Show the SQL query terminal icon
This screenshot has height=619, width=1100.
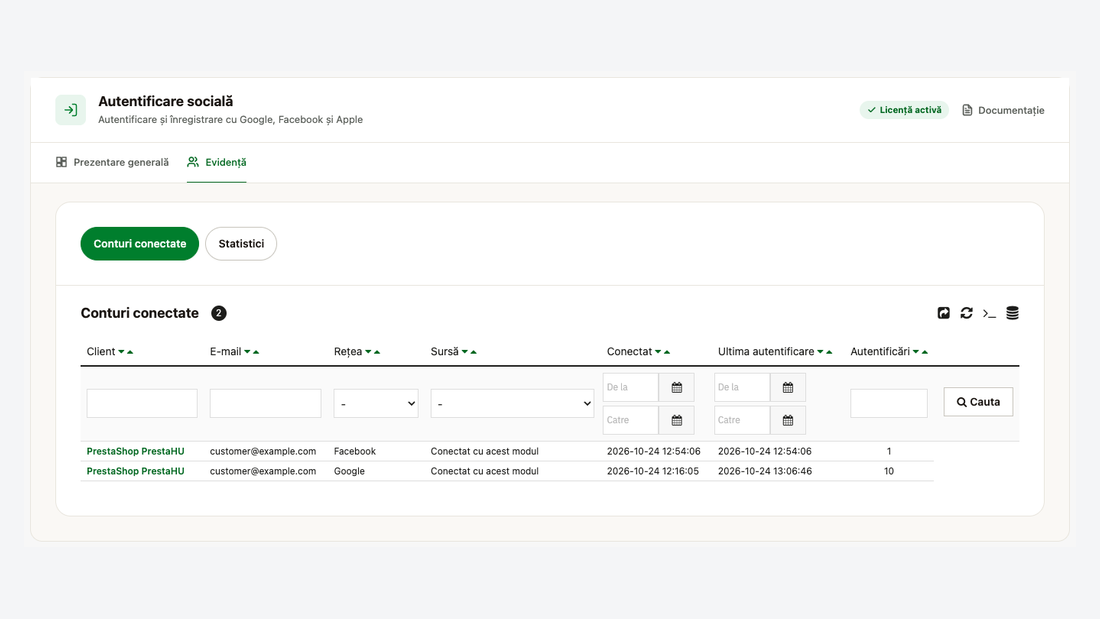(989, 314)
